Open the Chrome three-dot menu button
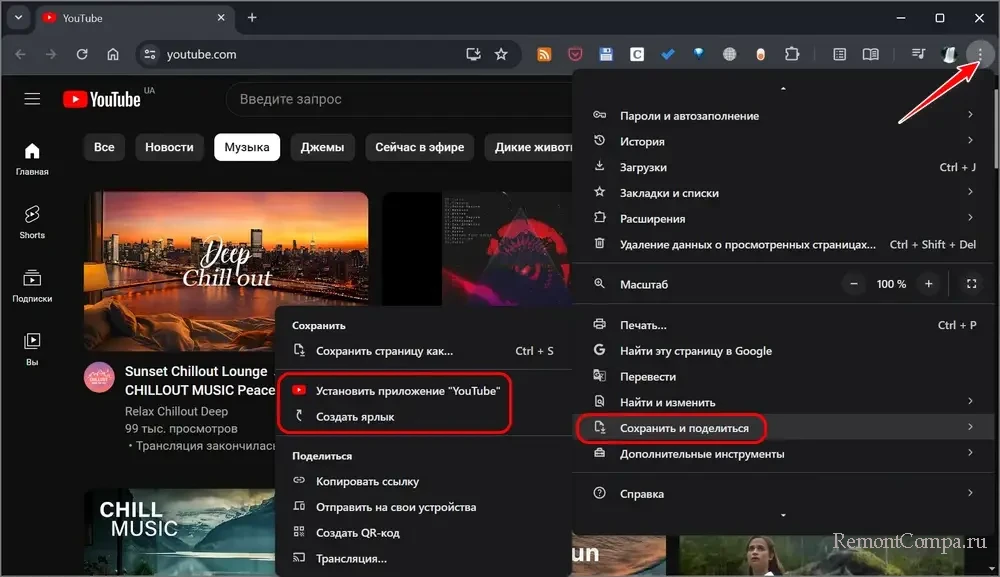 point(980,54)
